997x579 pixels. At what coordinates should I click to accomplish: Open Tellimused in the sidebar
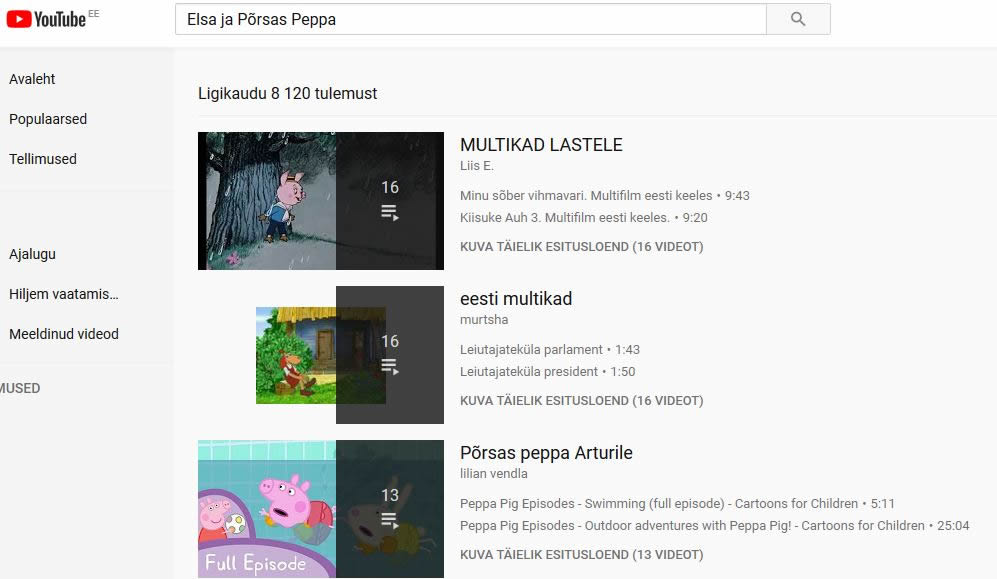pyautogui.click(x=43, y=159)
